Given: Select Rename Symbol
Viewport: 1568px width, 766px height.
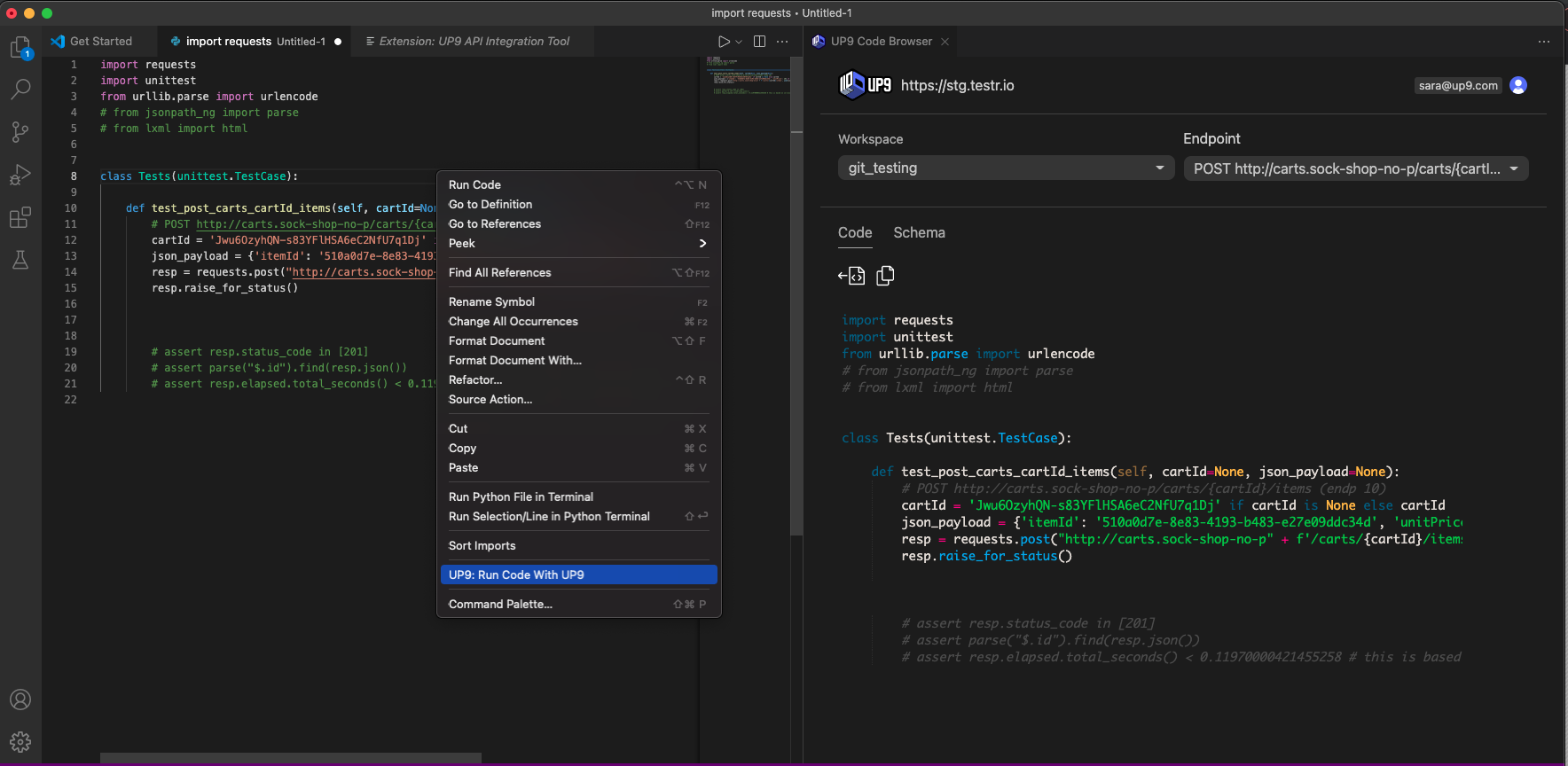Looking at the screenshot, I should [578, 302].
